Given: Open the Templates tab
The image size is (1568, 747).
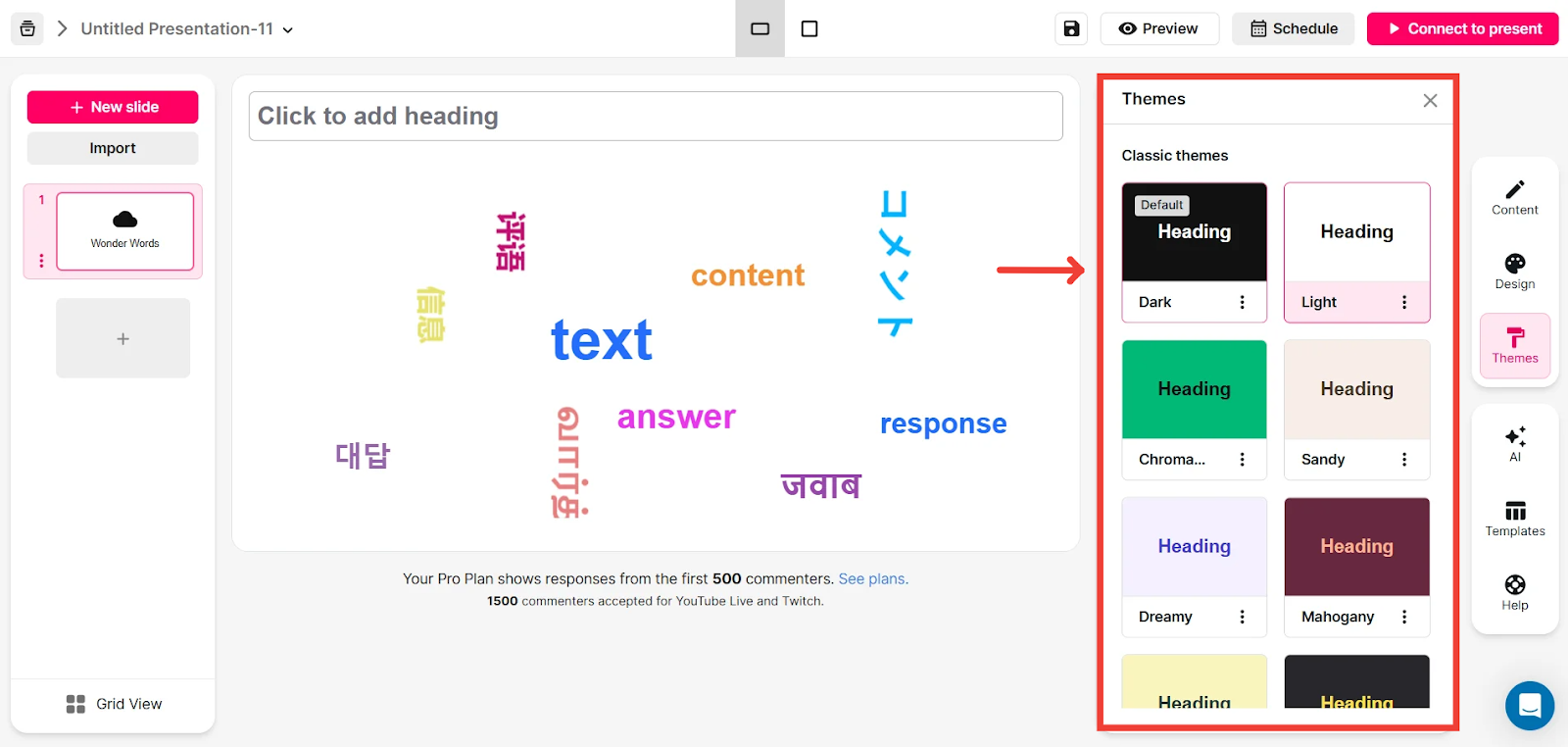Looking at the screenshot, I should [1515, 519].
